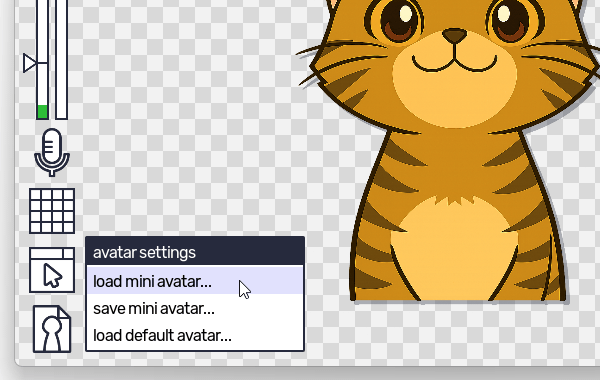Click the "avatar settings" menu header

tap(195, 252)
